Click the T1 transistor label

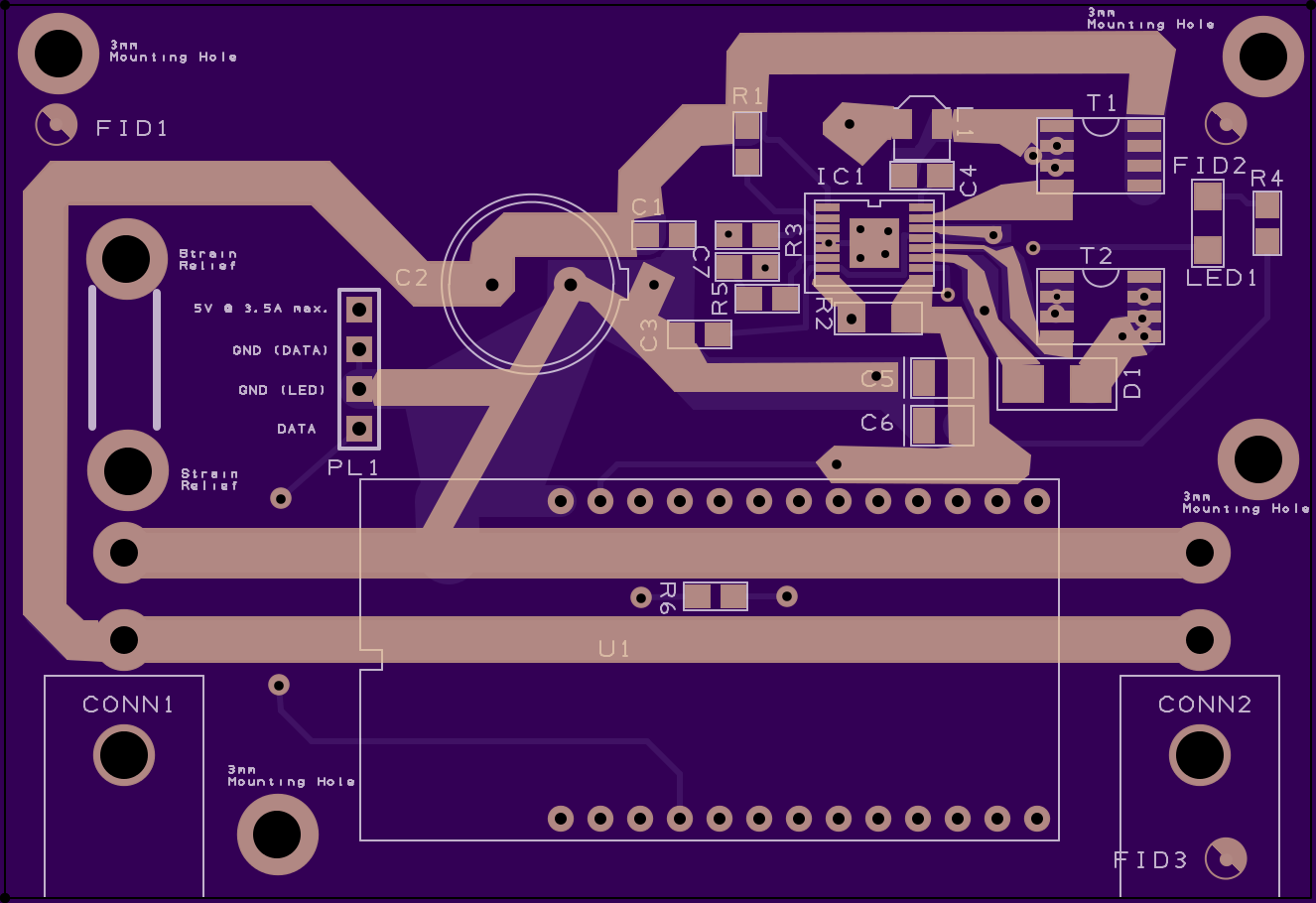(1102, 103)
